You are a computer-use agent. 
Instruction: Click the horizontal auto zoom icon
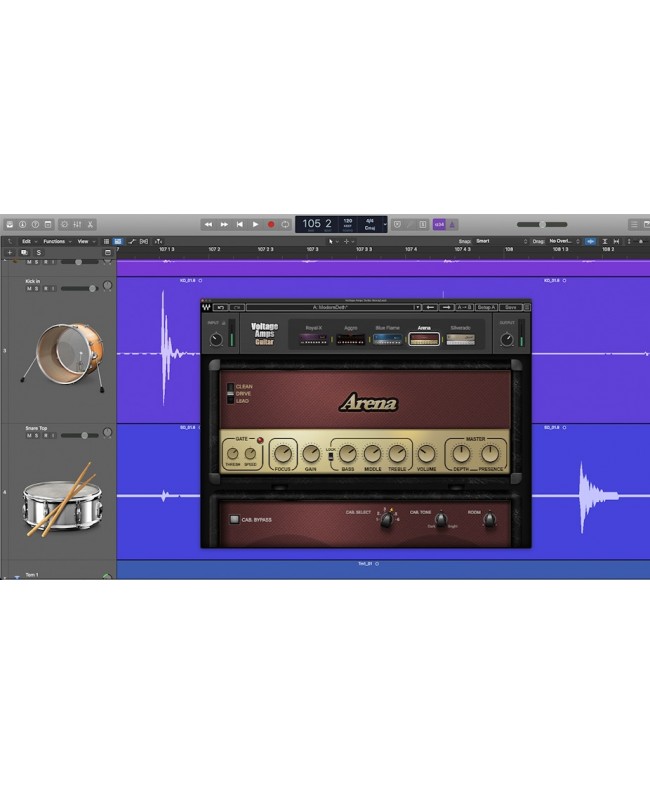[x=616, y=242]
